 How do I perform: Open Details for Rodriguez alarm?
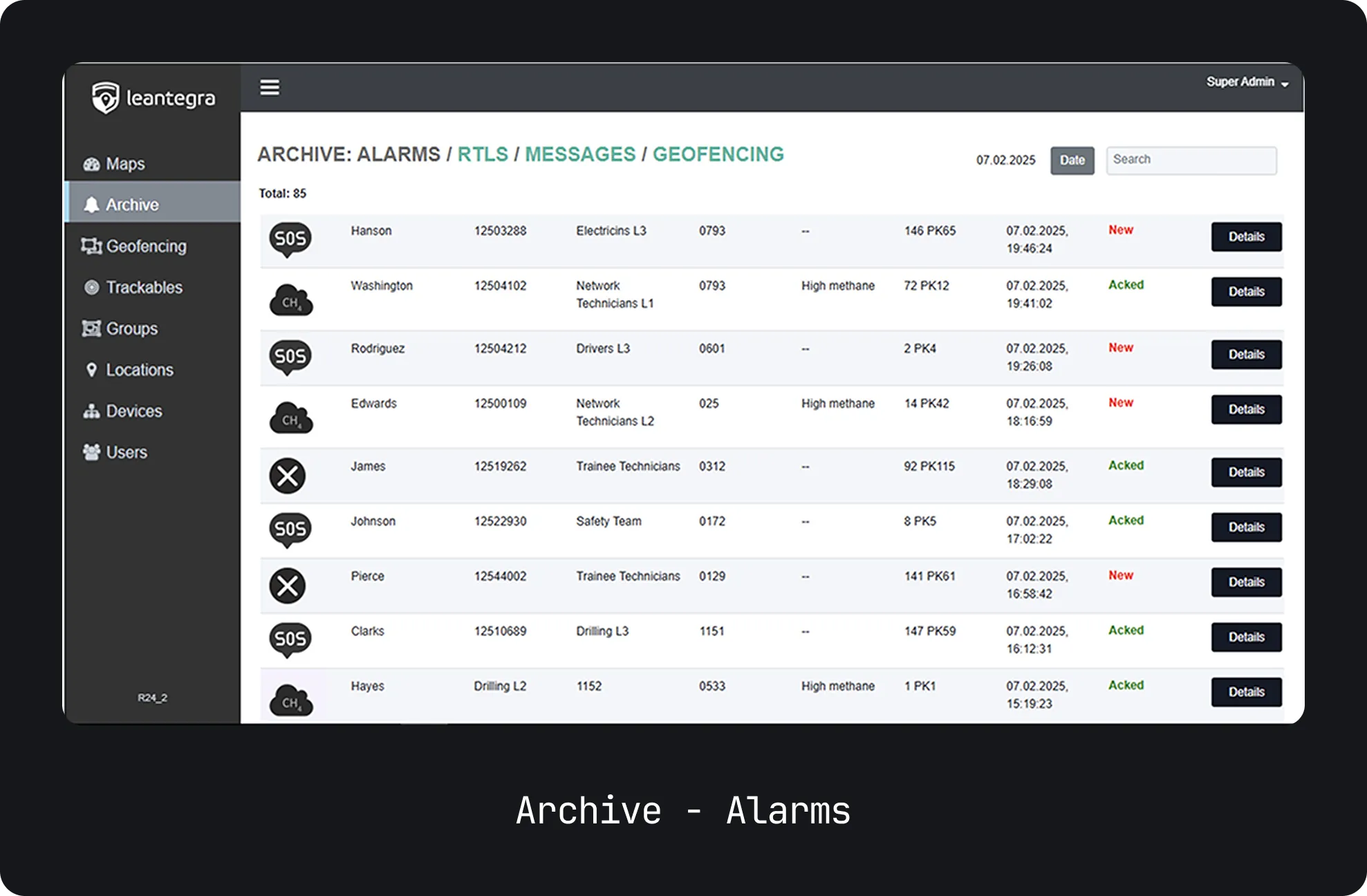click(x=1246, y=355)
